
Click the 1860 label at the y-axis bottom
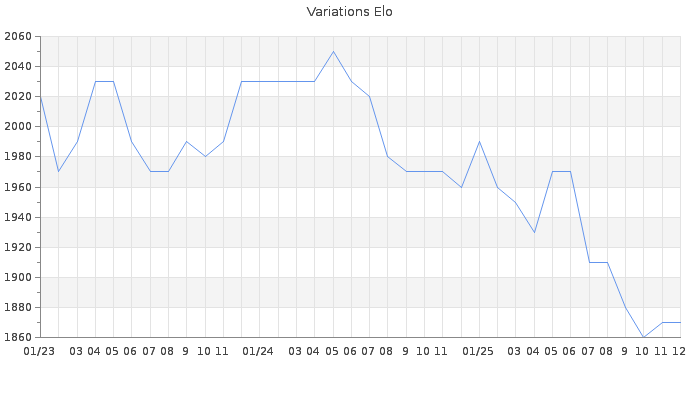click(18, 337)
